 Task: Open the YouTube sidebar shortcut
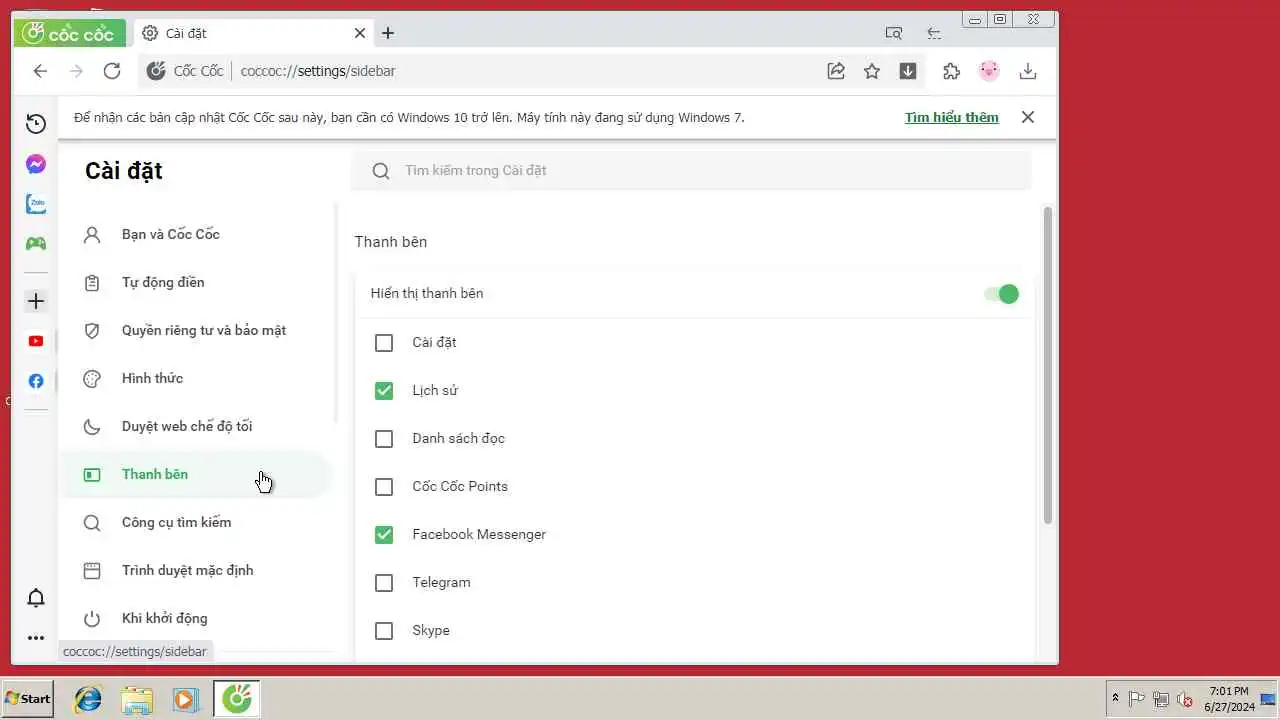36,341
